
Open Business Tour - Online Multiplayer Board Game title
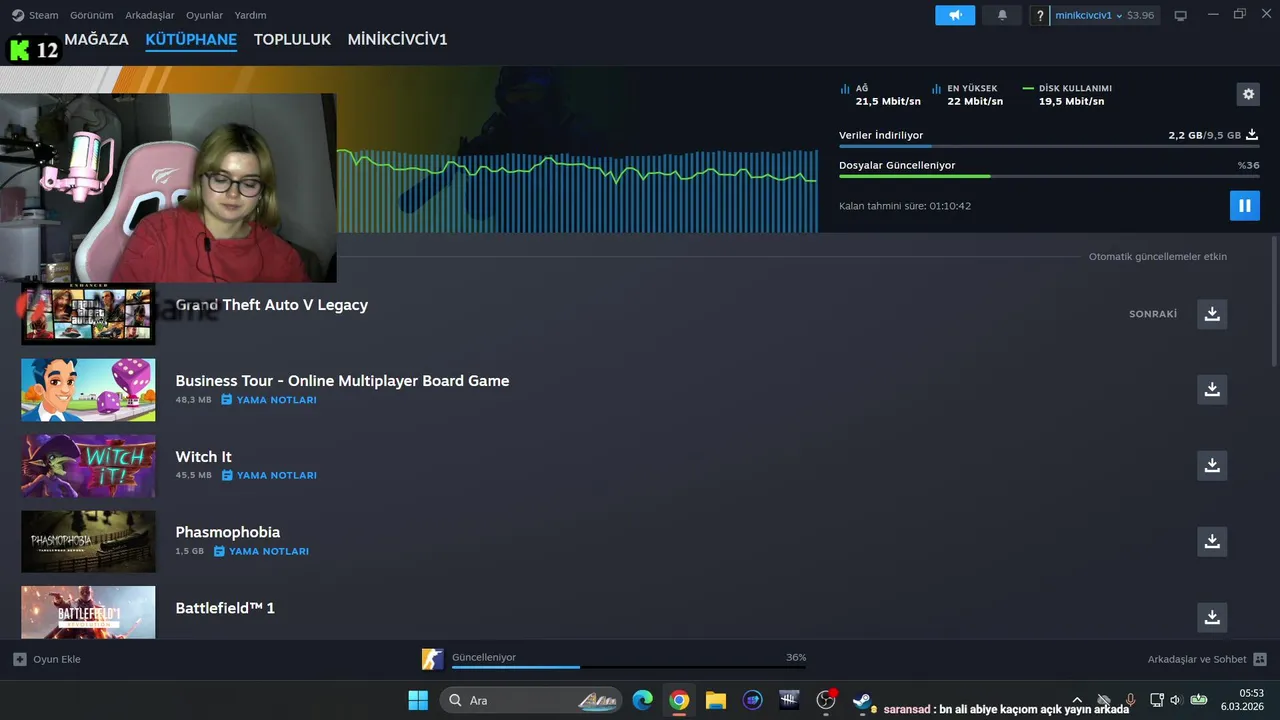pyautogui.click(x=342, y=381)
